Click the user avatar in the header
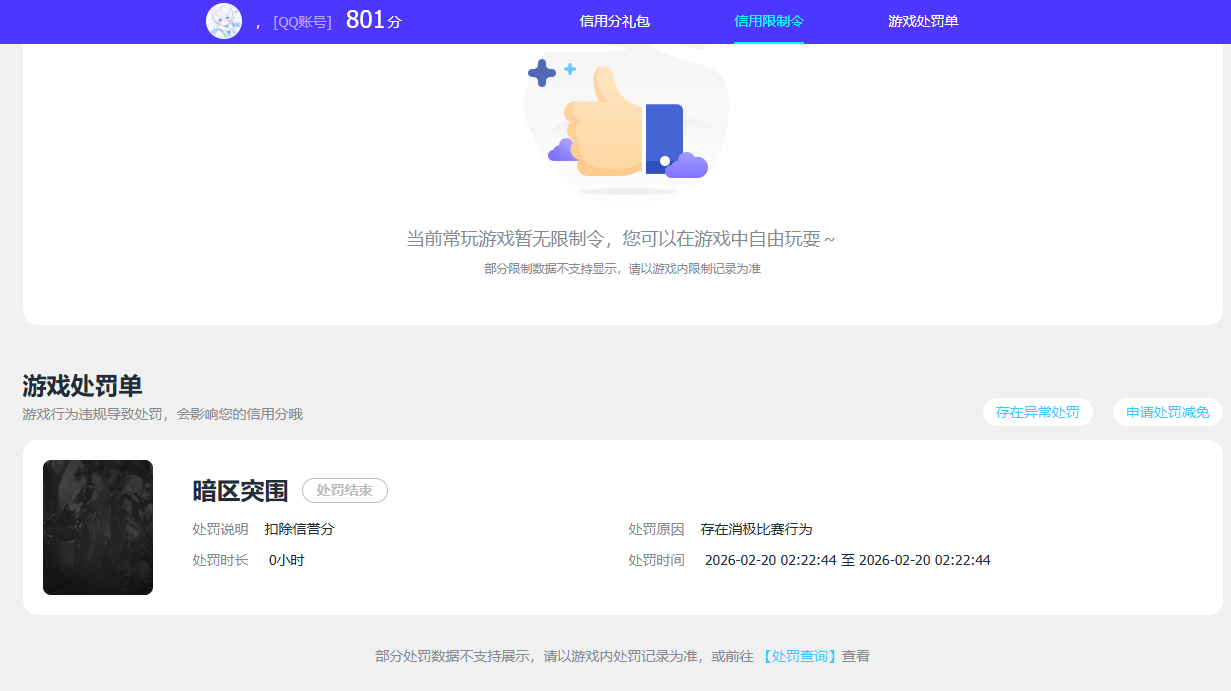The height and width of the screenshot is (691, 1231). point(224,21)
